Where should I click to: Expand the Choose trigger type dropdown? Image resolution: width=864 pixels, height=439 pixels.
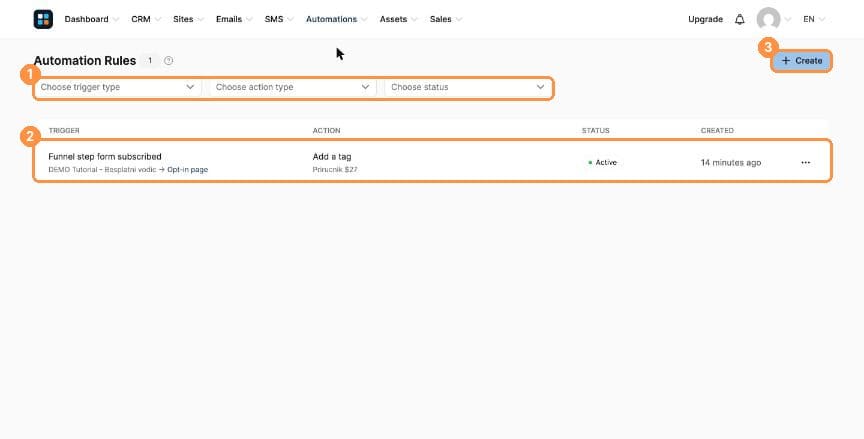click(x=117, y=87)
